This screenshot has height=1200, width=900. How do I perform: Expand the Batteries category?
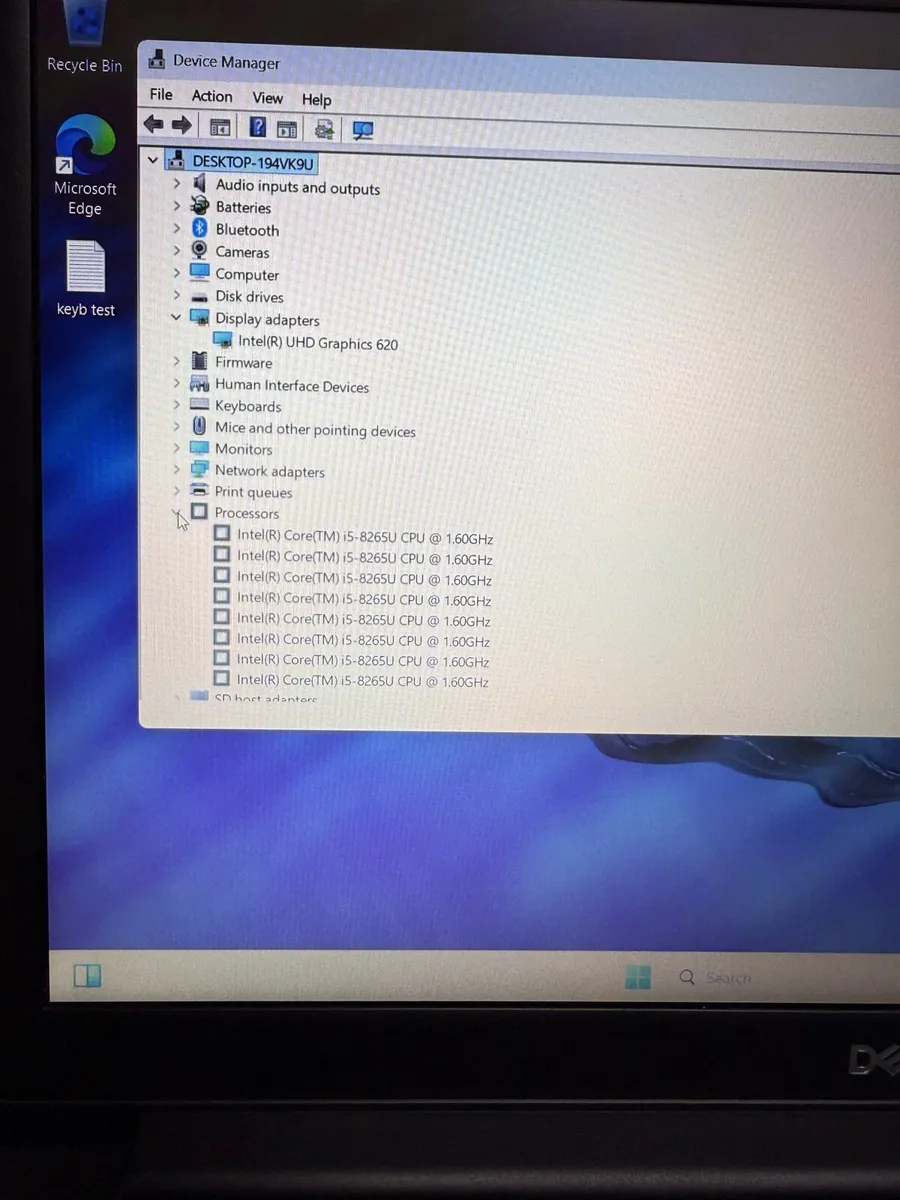tap(177, 206)
